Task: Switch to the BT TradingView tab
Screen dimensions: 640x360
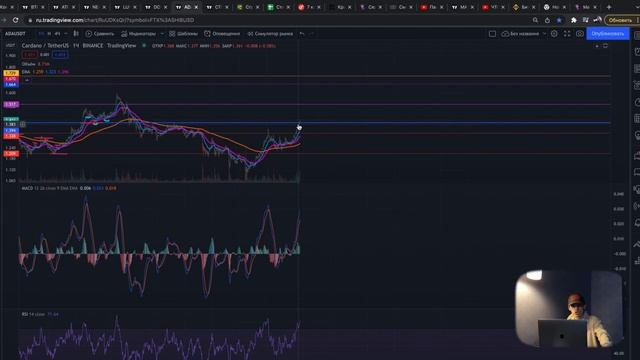Action: coord(33,7)
